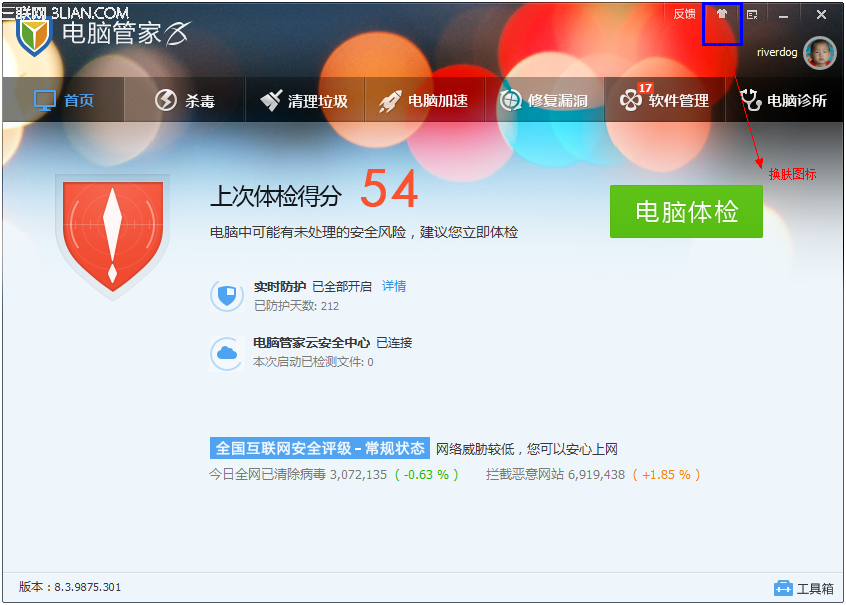Image resolution: width=846 pixels, height=605 pixels.
Task: Select the 杀毒 lightning antivirus icon
Action: pos(163,97)
